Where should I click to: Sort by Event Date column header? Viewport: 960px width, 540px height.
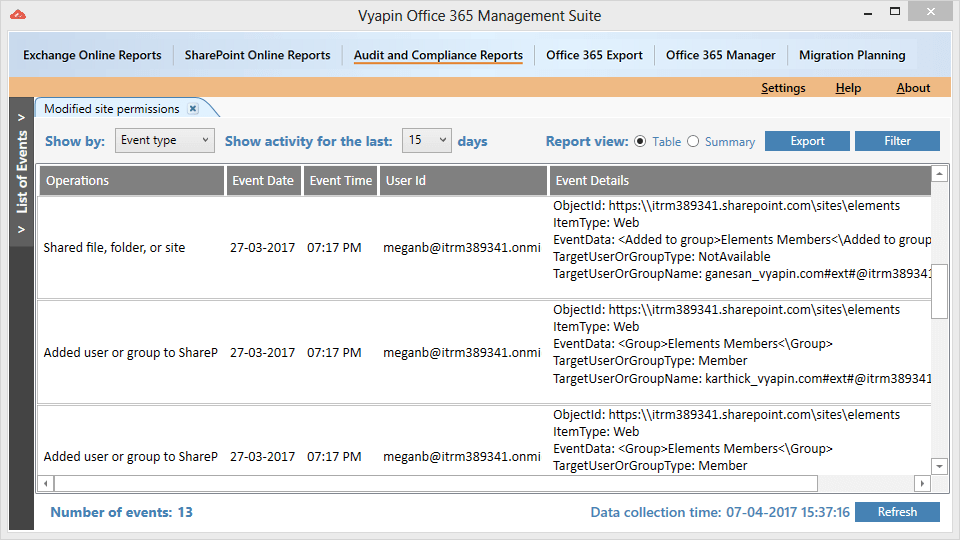263,181
